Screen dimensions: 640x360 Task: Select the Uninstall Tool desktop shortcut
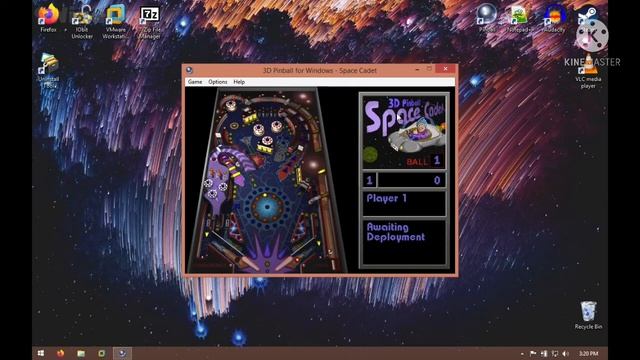pos(49,71)
